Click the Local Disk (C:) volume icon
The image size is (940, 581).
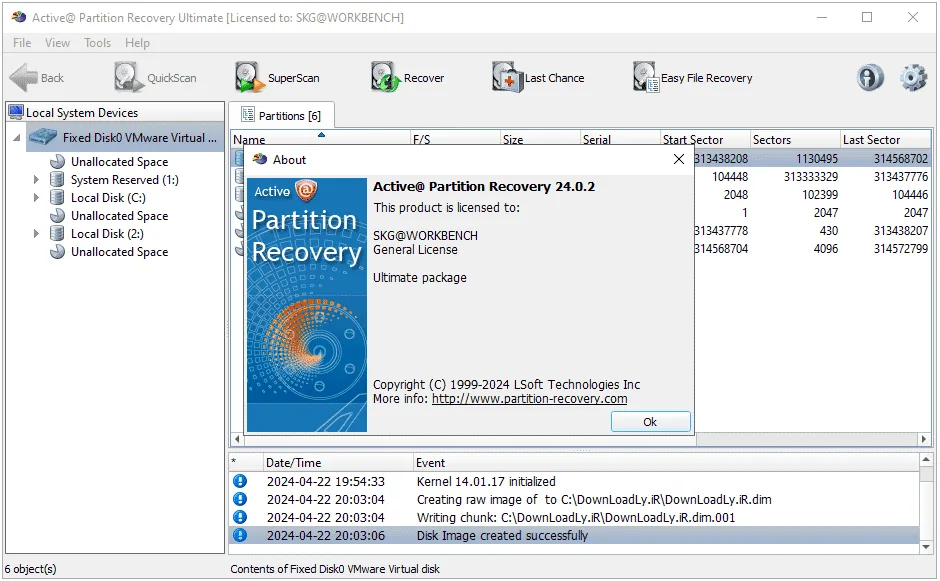tap(58, 198)
